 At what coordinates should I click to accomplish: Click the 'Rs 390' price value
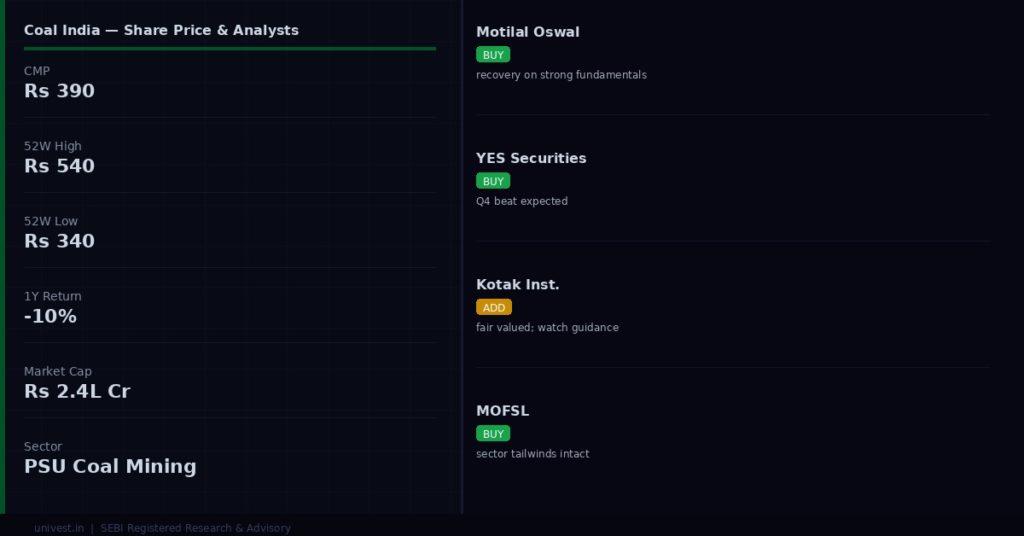[59, 91]
